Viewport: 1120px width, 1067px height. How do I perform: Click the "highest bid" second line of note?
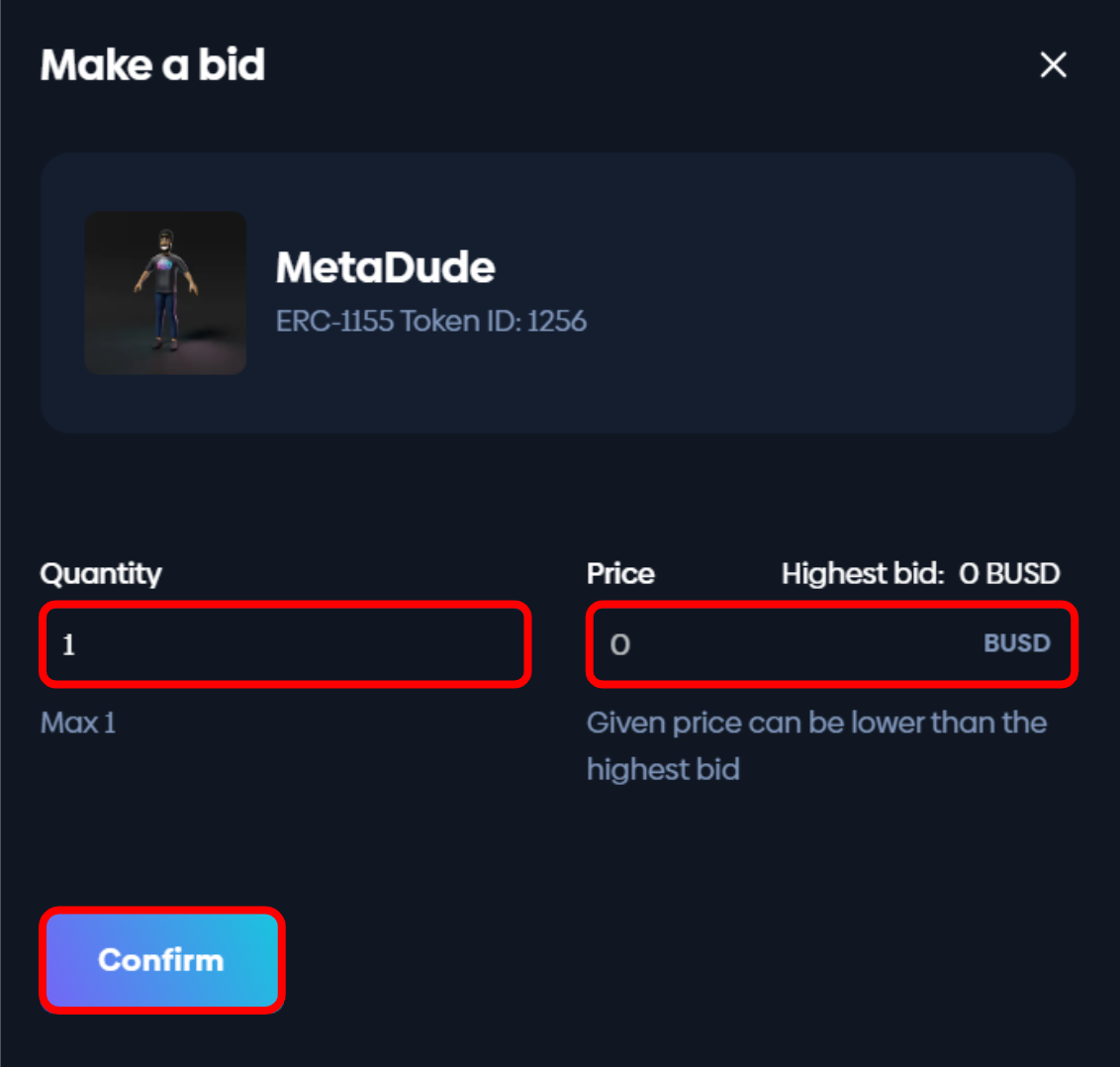tap(663, 770)
